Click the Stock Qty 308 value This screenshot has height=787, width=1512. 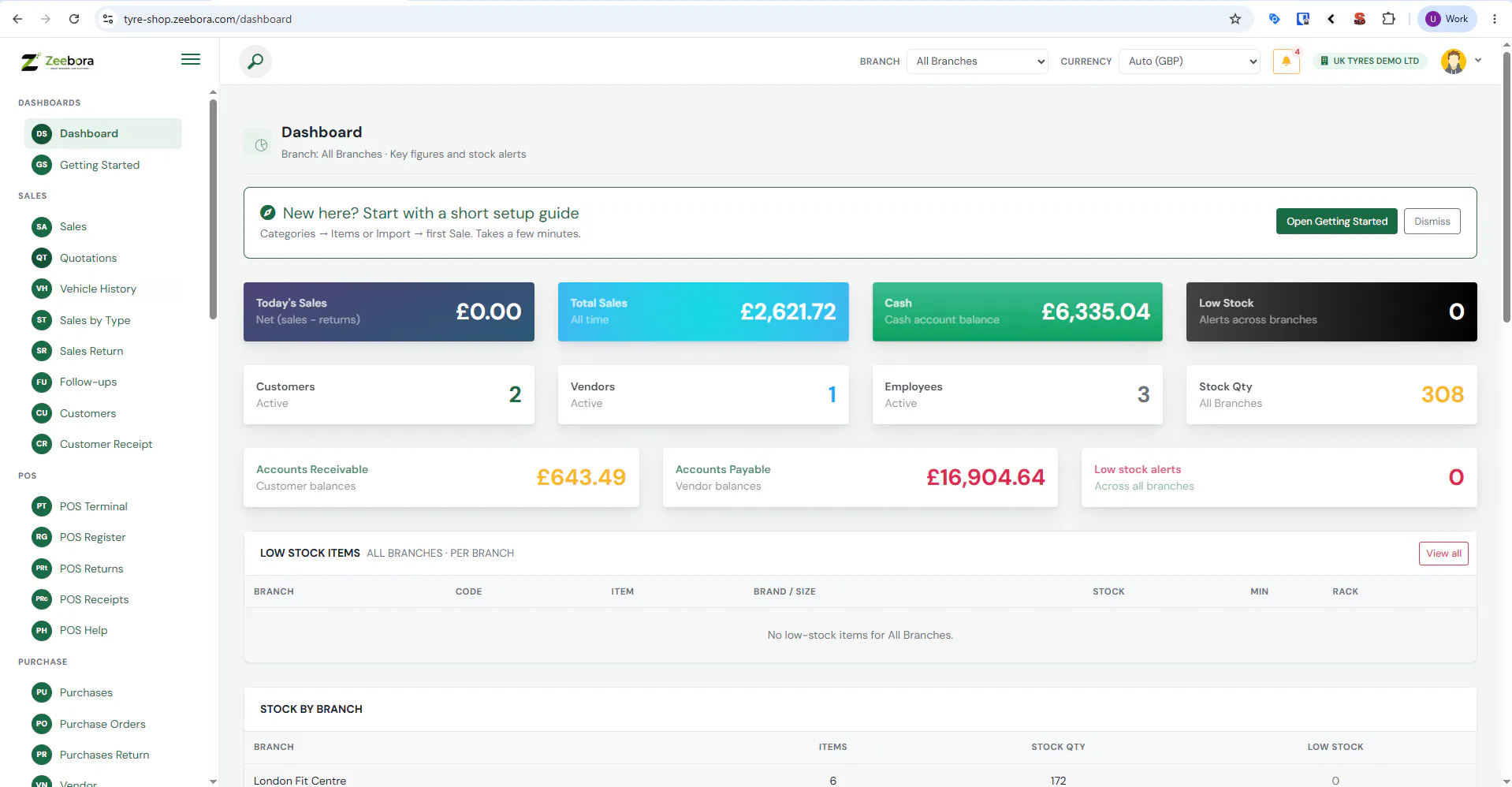click(x=1442, y=394)
